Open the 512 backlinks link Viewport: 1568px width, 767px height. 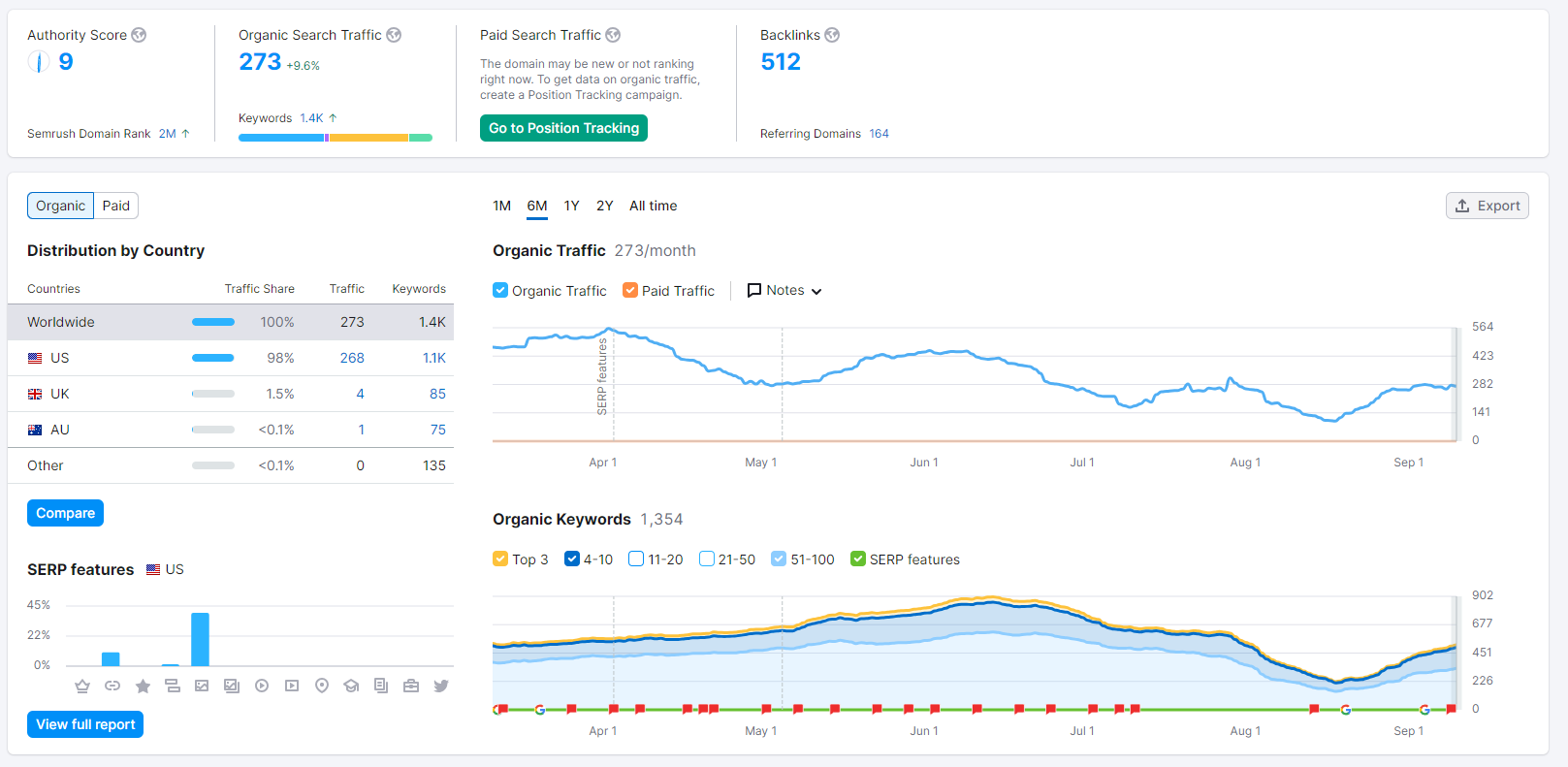pos(781,62)
